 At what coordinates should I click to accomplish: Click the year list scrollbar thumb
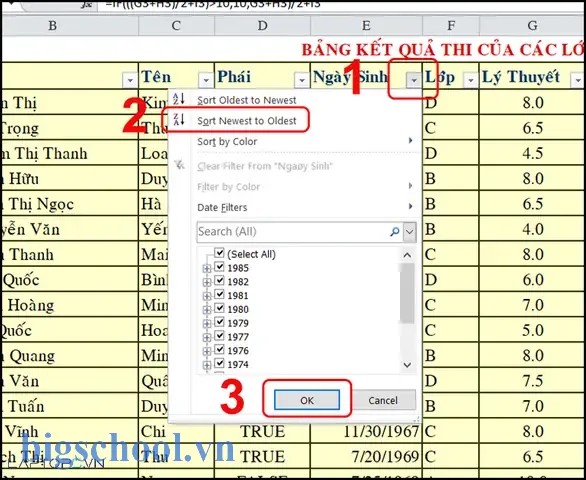[x=407, y=293]
